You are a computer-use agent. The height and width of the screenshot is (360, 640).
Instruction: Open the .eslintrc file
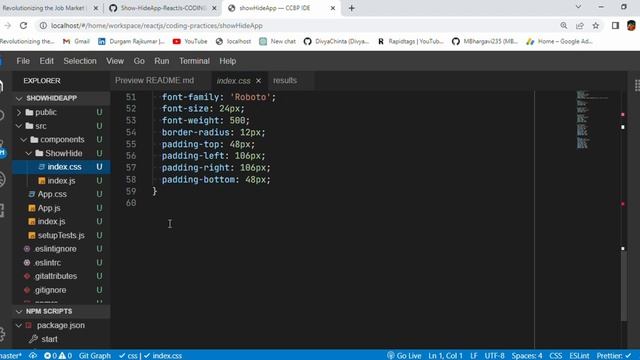point(61,262)
